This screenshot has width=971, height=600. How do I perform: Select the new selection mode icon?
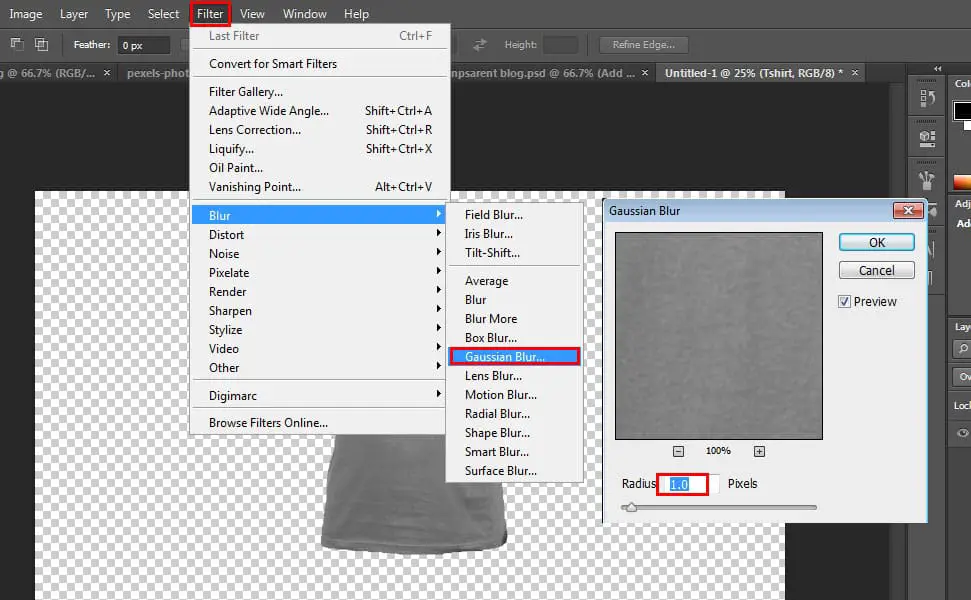(16, 43)
